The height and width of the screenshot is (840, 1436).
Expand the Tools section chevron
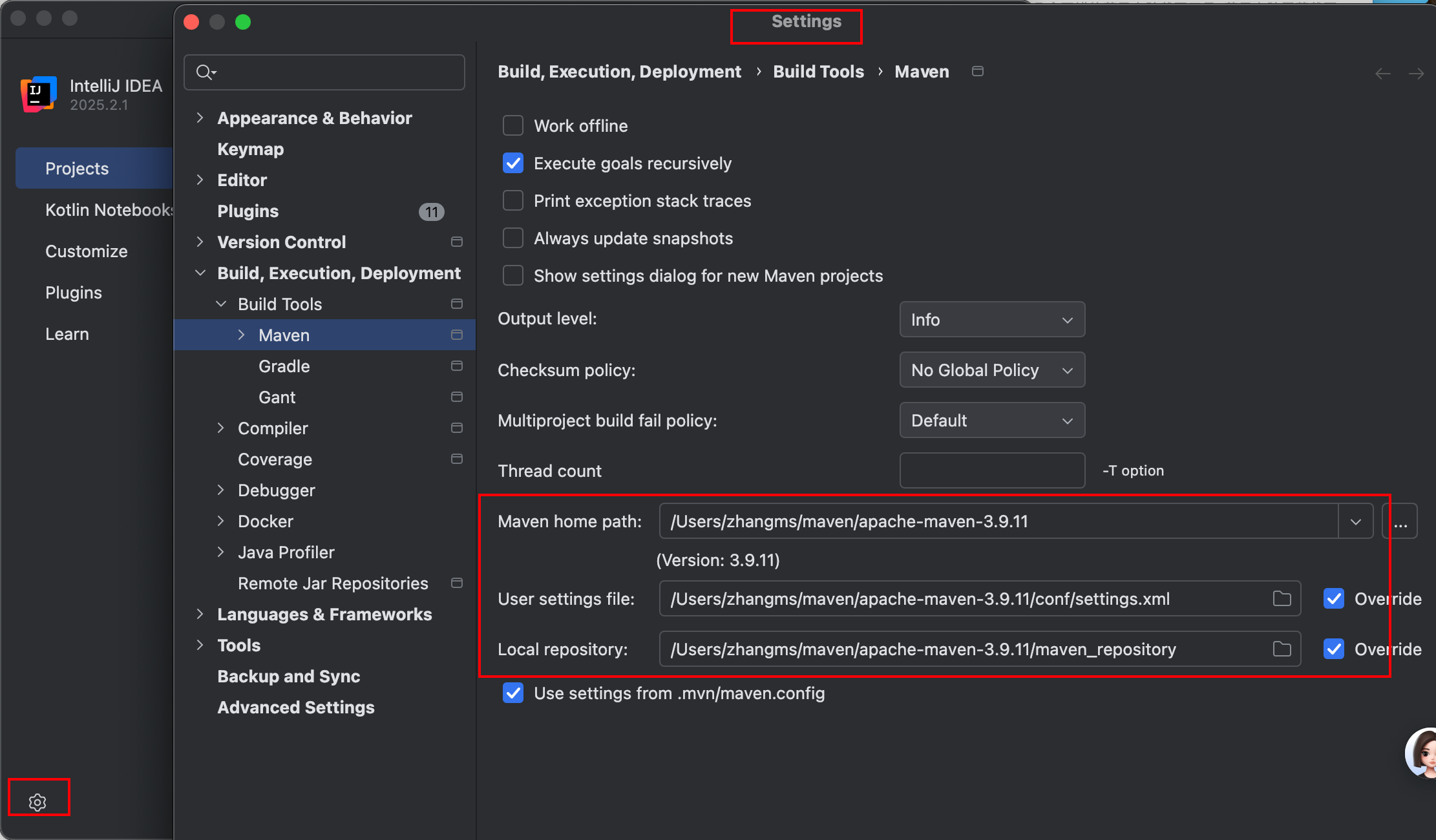200,645
